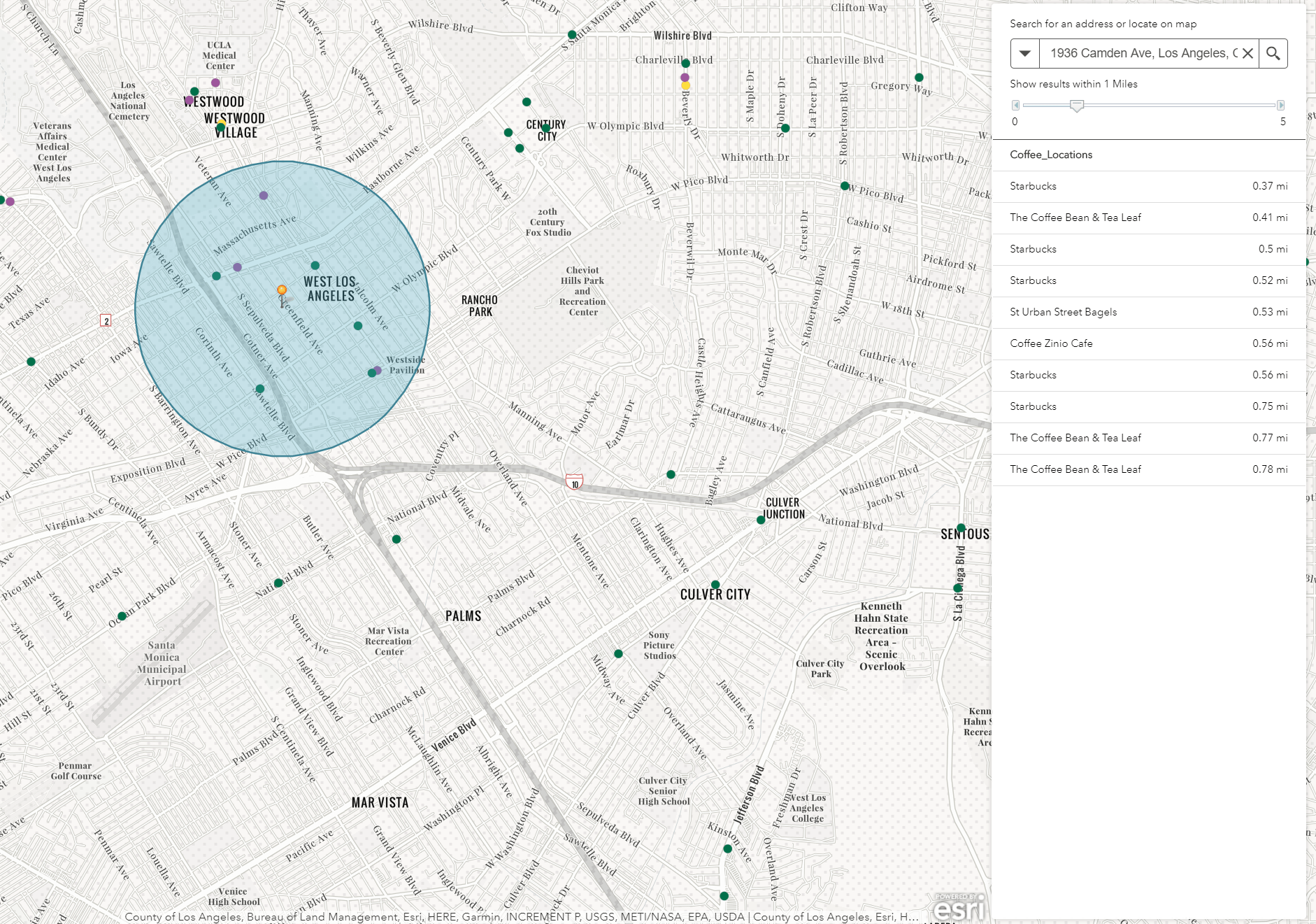Select the Starbucks result at 0.52 mi
Screen dimensions: 1316x924
tap(1149, 281)
